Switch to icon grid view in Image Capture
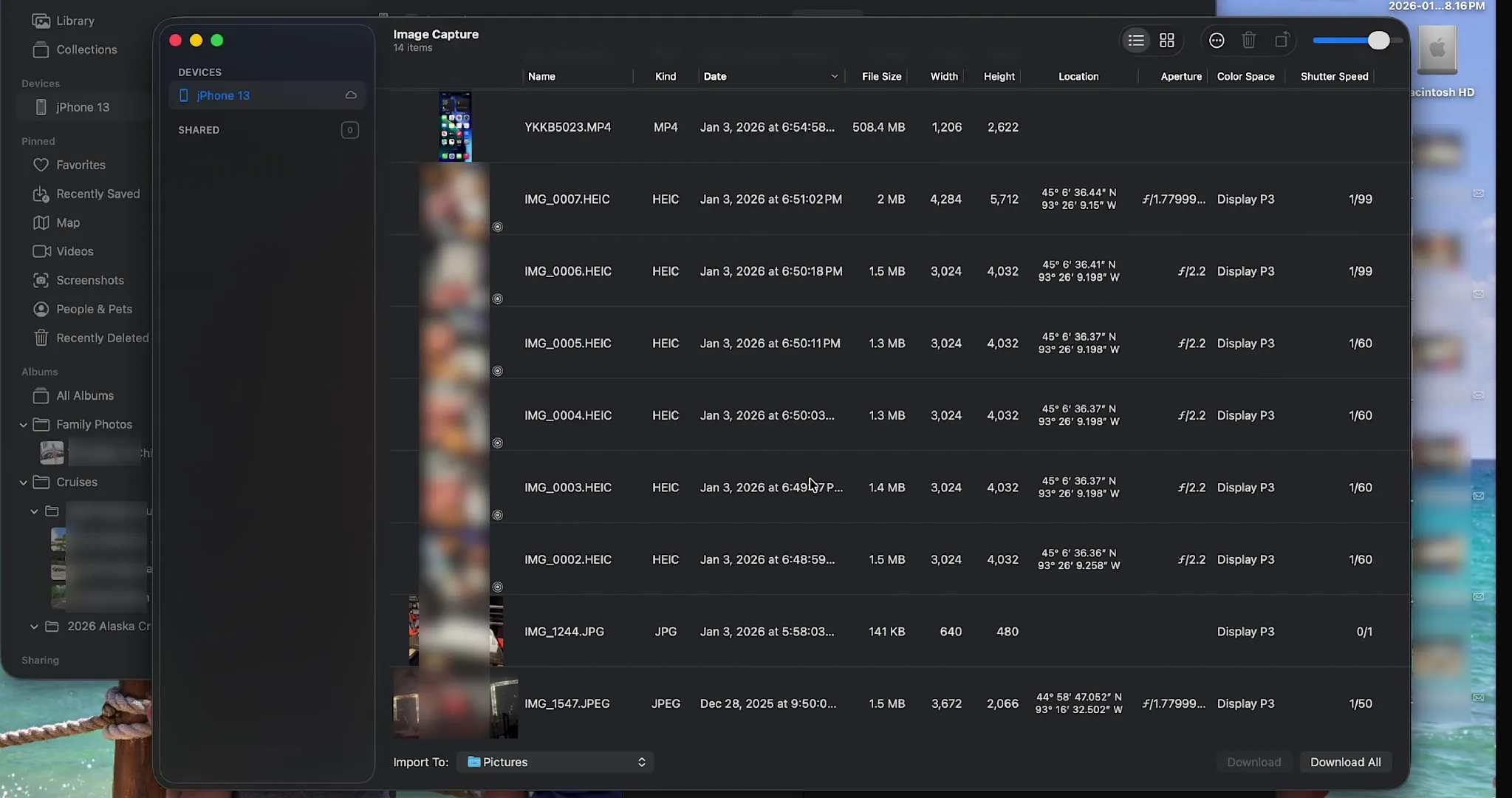This screenshot has width=1512, height=798. [1167, 41]
